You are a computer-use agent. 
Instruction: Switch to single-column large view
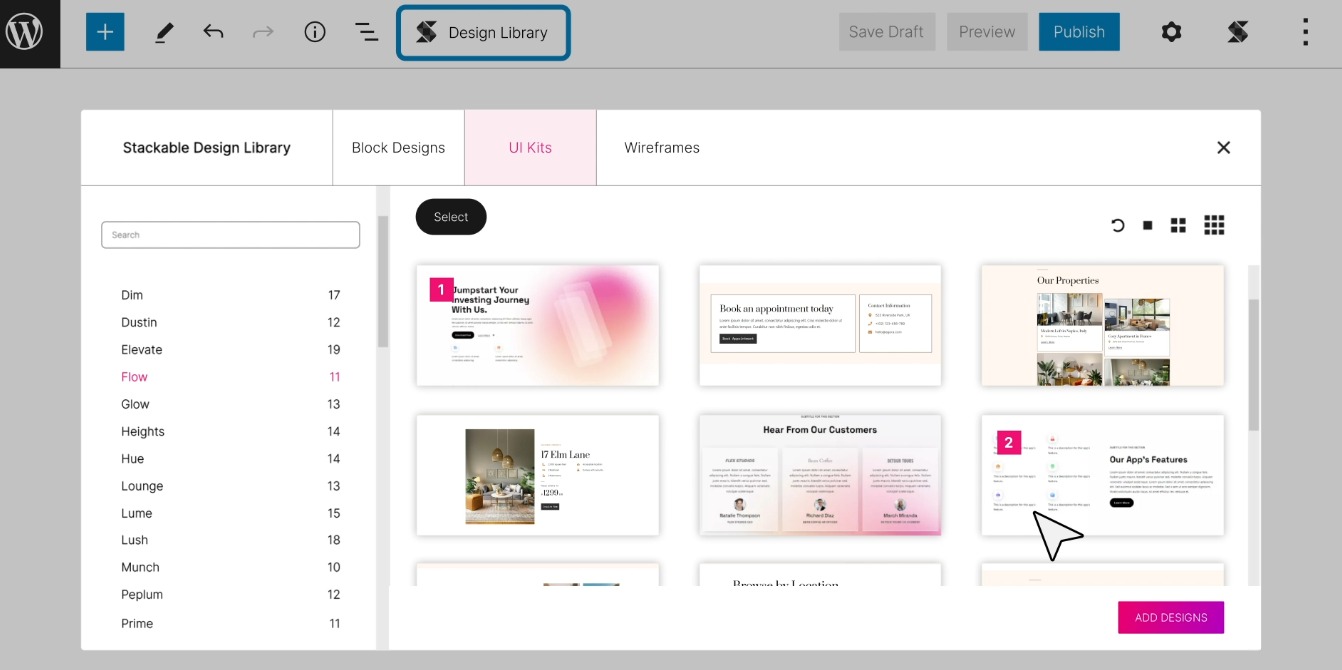click(x=1148, y=225)
